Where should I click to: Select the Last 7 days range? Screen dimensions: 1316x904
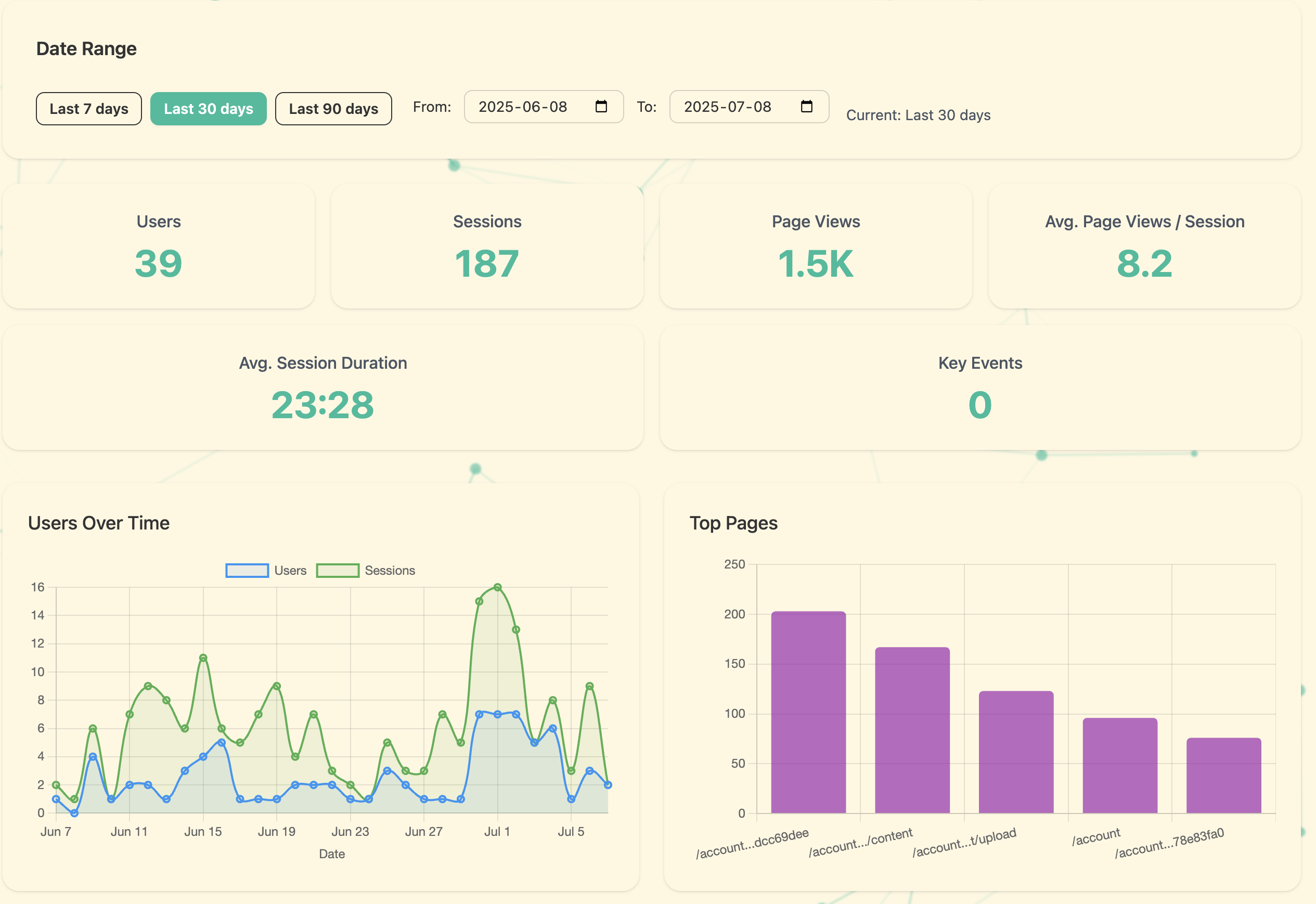coord(88,108)
